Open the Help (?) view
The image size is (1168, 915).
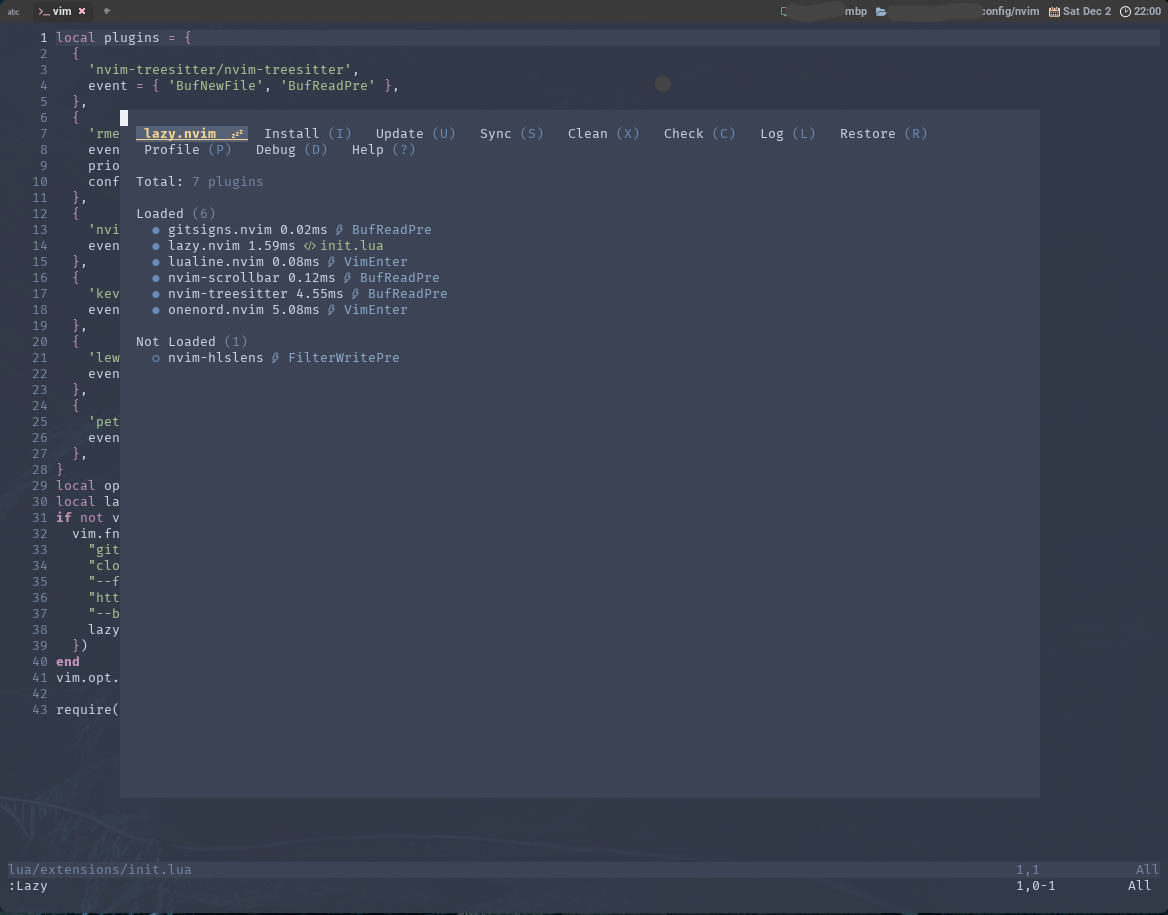(x=383, y=150)
